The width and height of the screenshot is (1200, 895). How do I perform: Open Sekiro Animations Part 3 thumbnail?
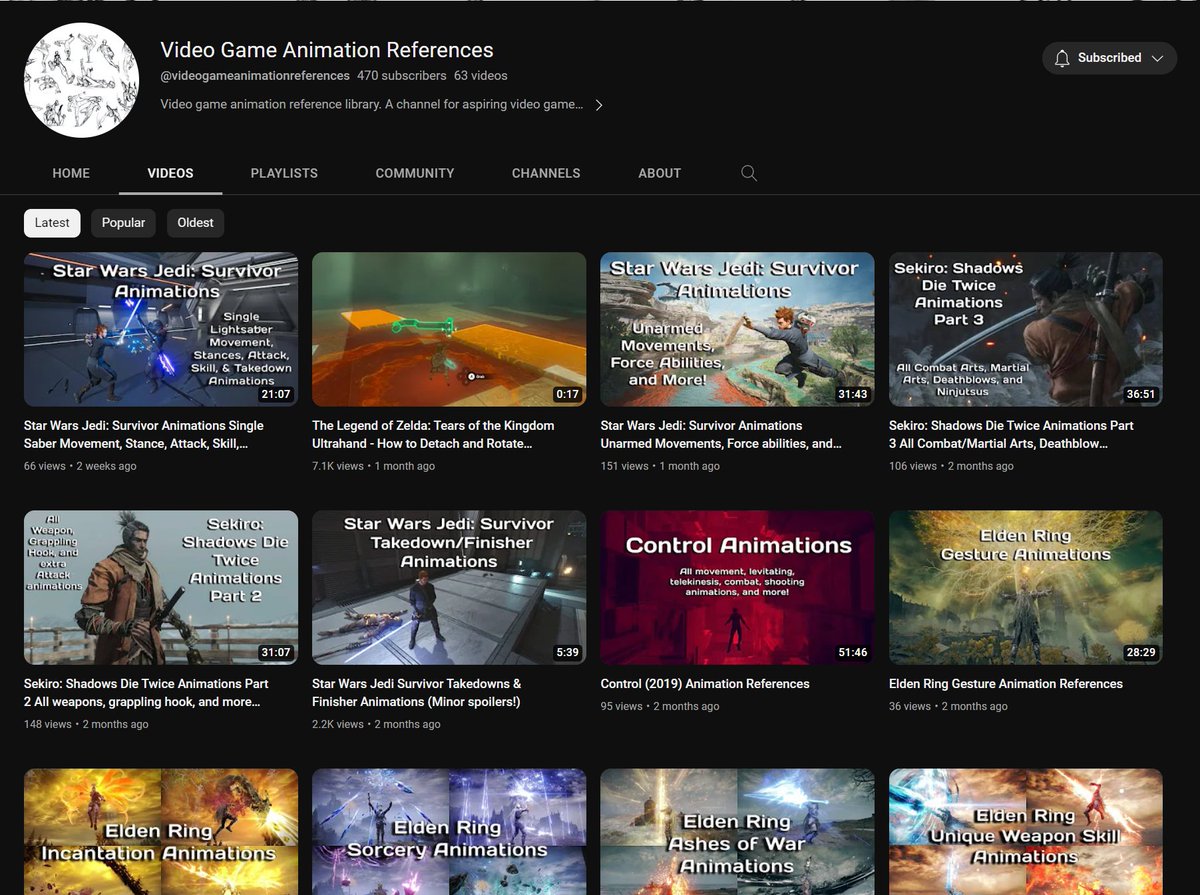tap(1026, 329)
